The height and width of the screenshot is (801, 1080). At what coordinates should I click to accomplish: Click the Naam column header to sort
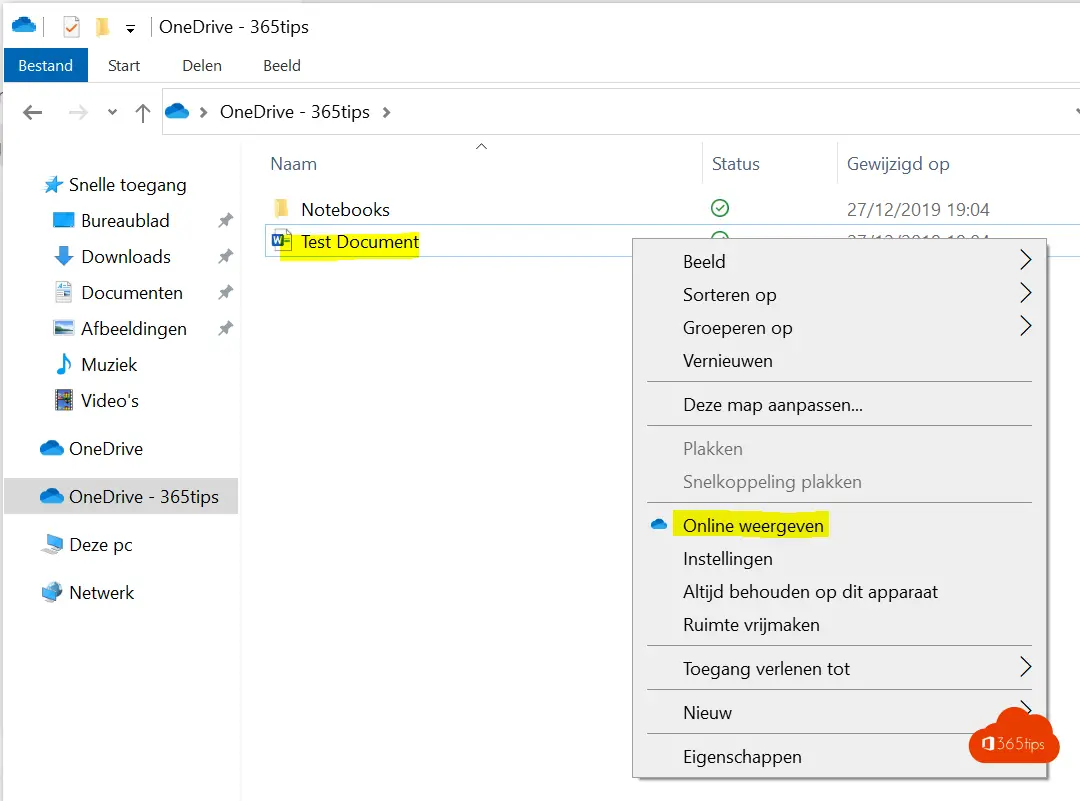pyautogui.click(x=292, y=163)
